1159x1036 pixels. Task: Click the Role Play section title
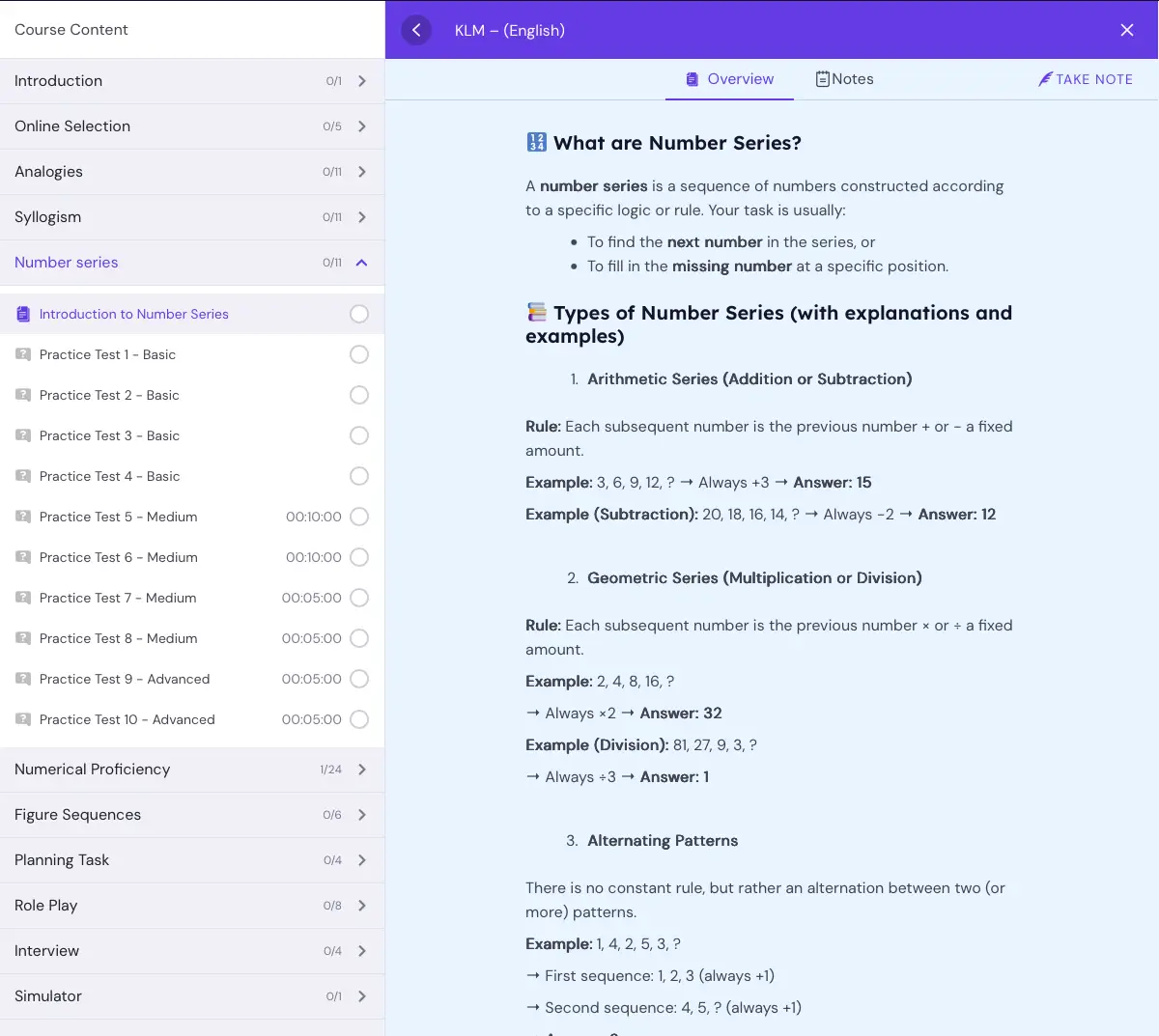coord(45,906)
